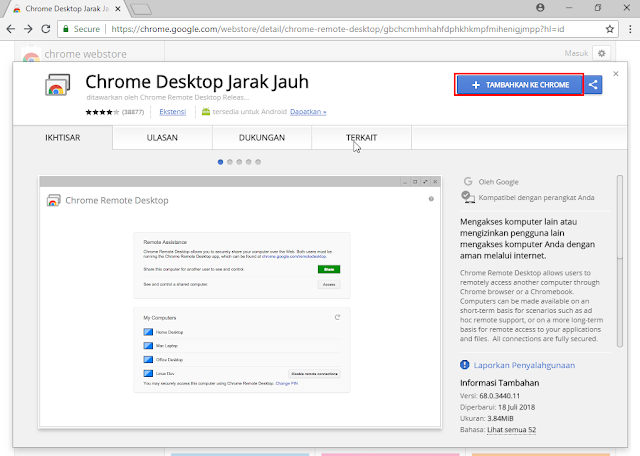Select the fourth carousel dot
The width and height of the screenshot is (640, 456).
pyautogui.click(x=249, y=162)
